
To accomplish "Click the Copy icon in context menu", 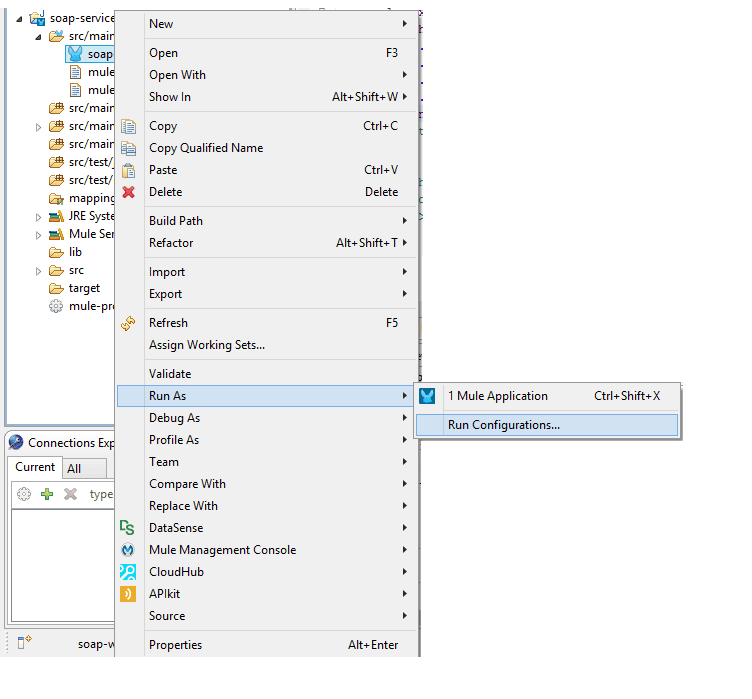I will 128,127.
